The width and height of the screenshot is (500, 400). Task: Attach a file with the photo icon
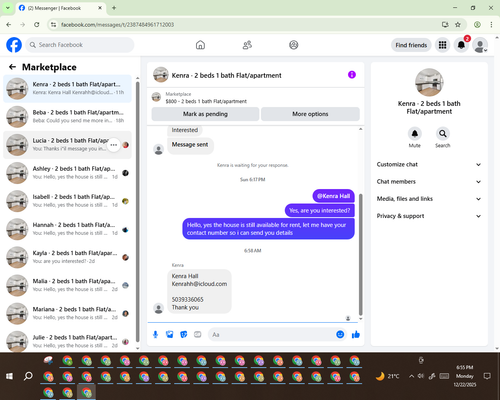pyautogui.click(x=170, y=334)
